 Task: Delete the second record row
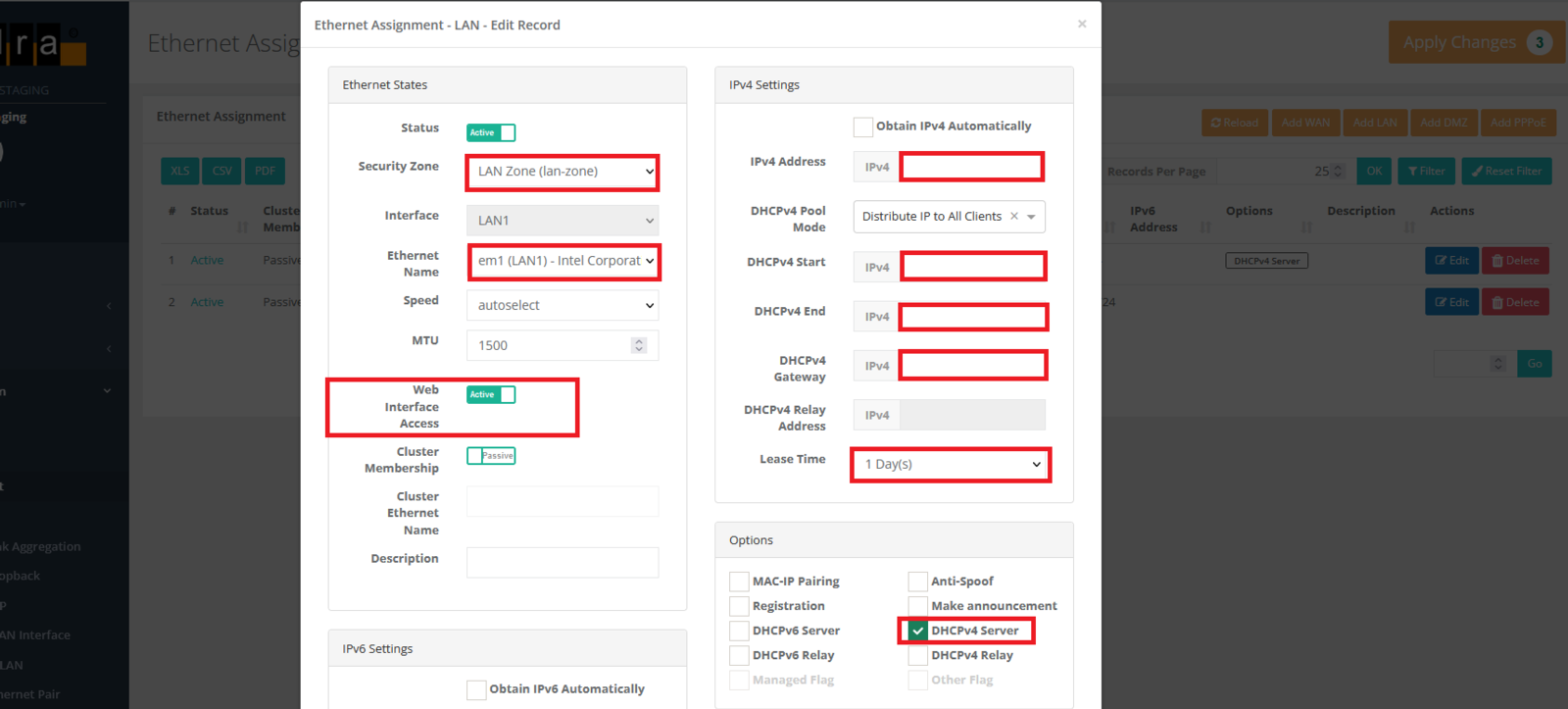tap(1514, 302)
